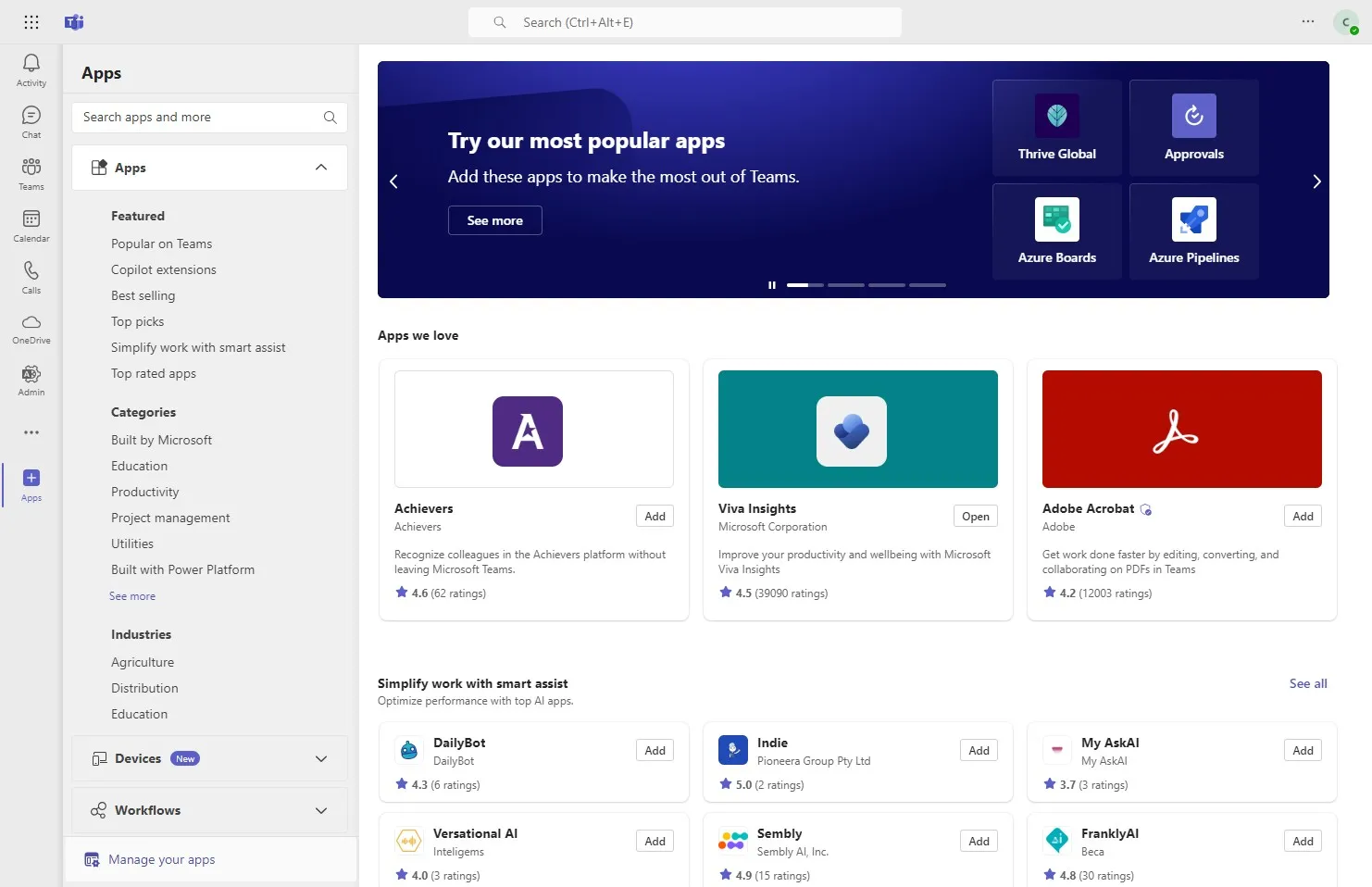Select Agriculture industry
The image size is (1372, 887).
(143, 662)
